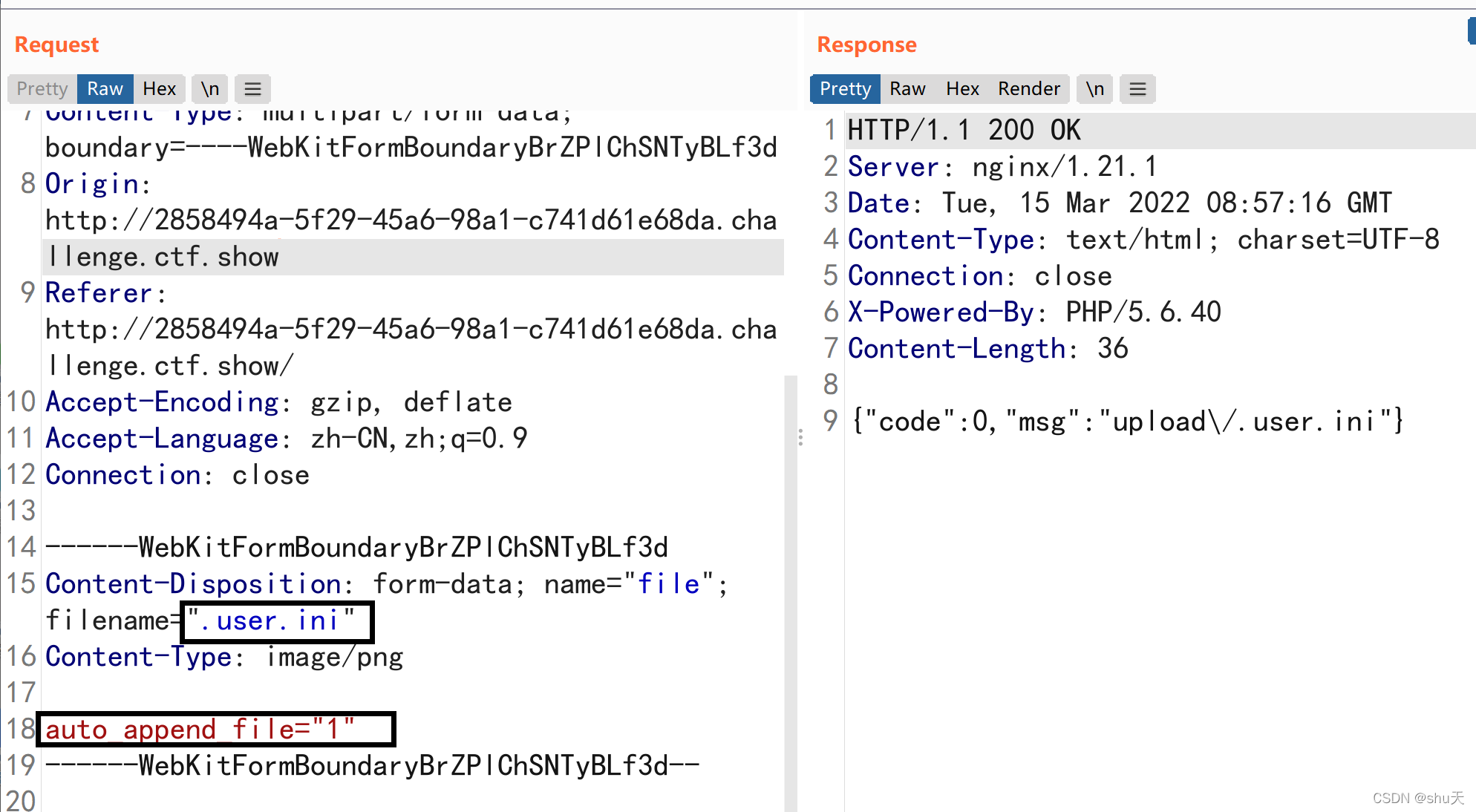The width and height of the screenshot is (1476, 812).
Task: Click the Connection: close request header
Action: point(177,475)
